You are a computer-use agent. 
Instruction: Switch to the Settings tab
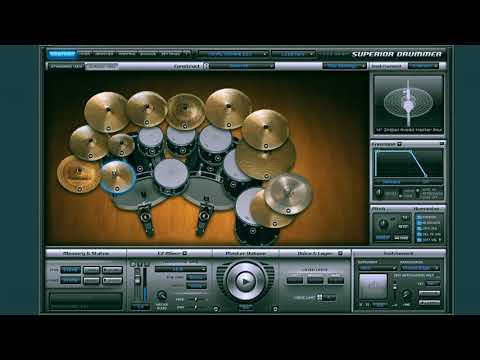tap(170, 54)
